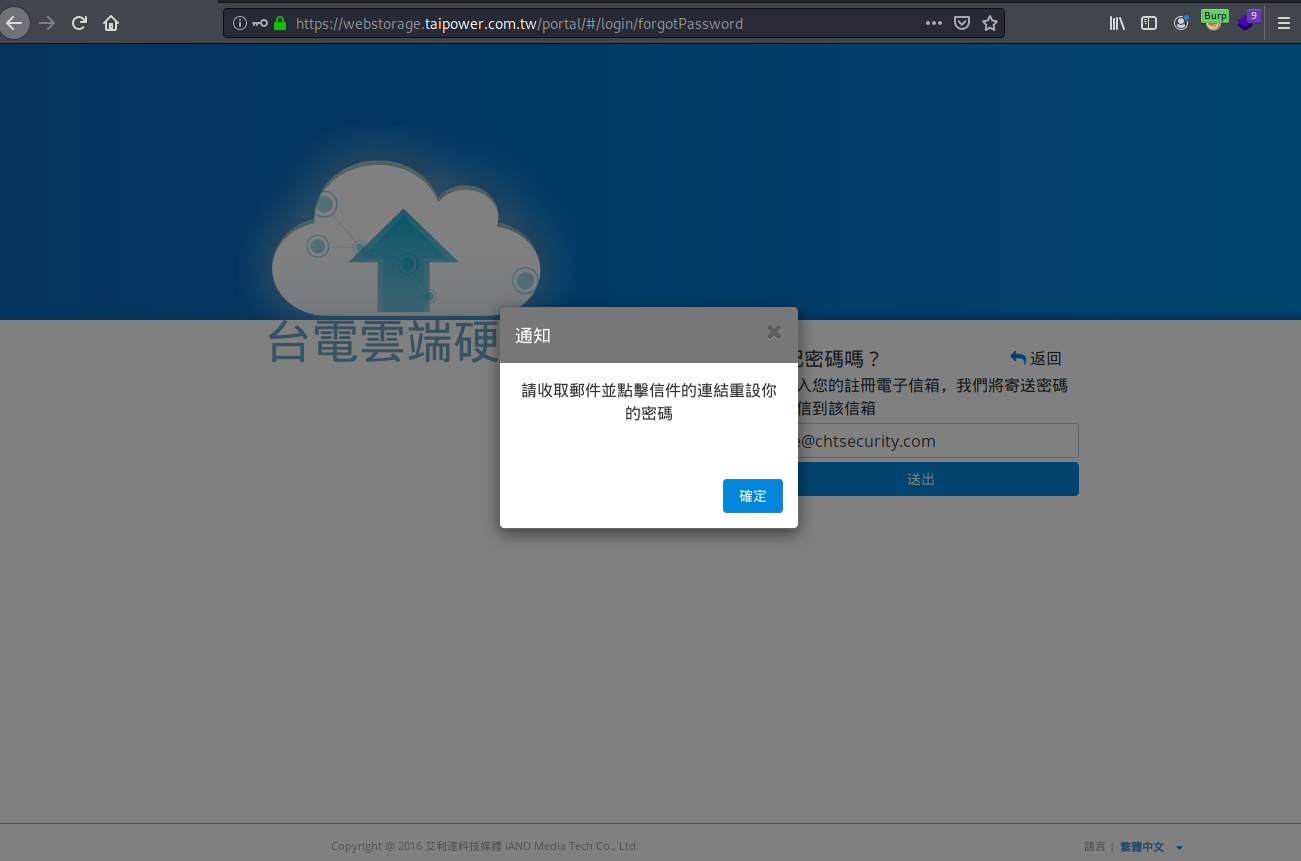The image size is (1301, 861).
Task: Click the URL address bar text
Action: [x=519, y=23]
